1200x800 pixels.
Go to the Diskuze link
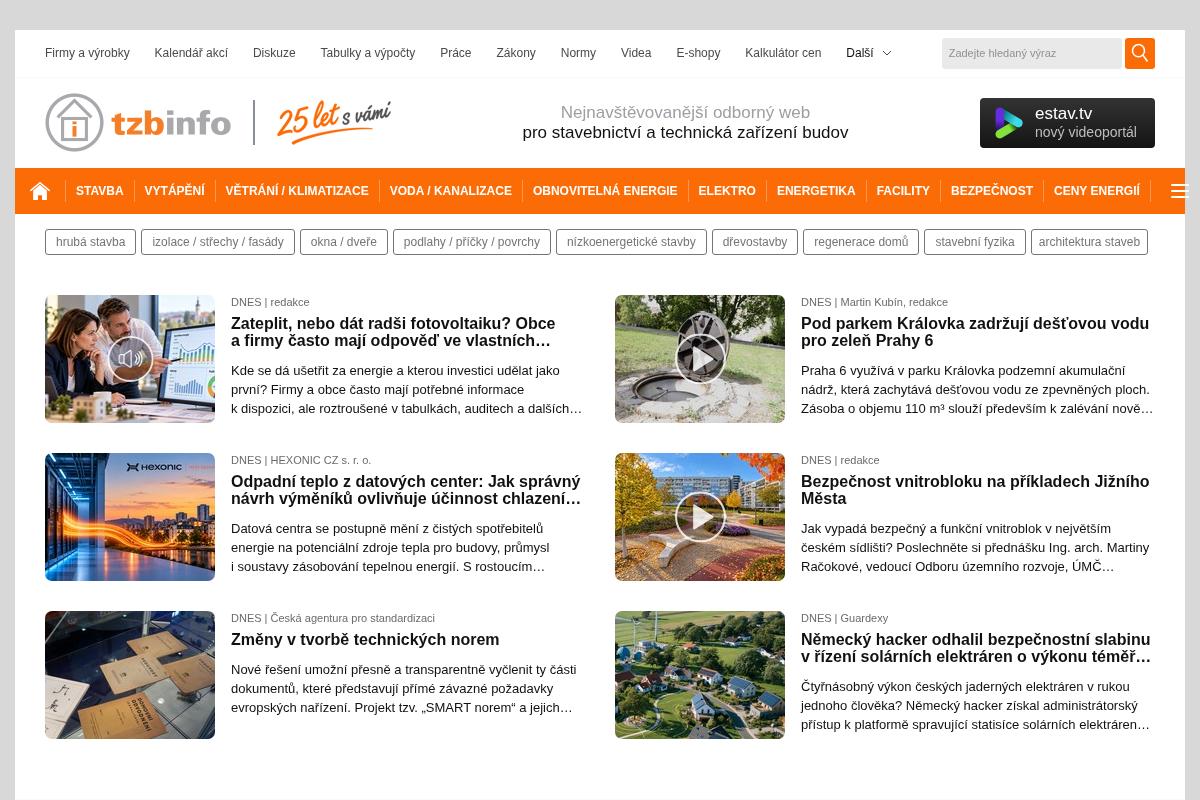point(274,53)
